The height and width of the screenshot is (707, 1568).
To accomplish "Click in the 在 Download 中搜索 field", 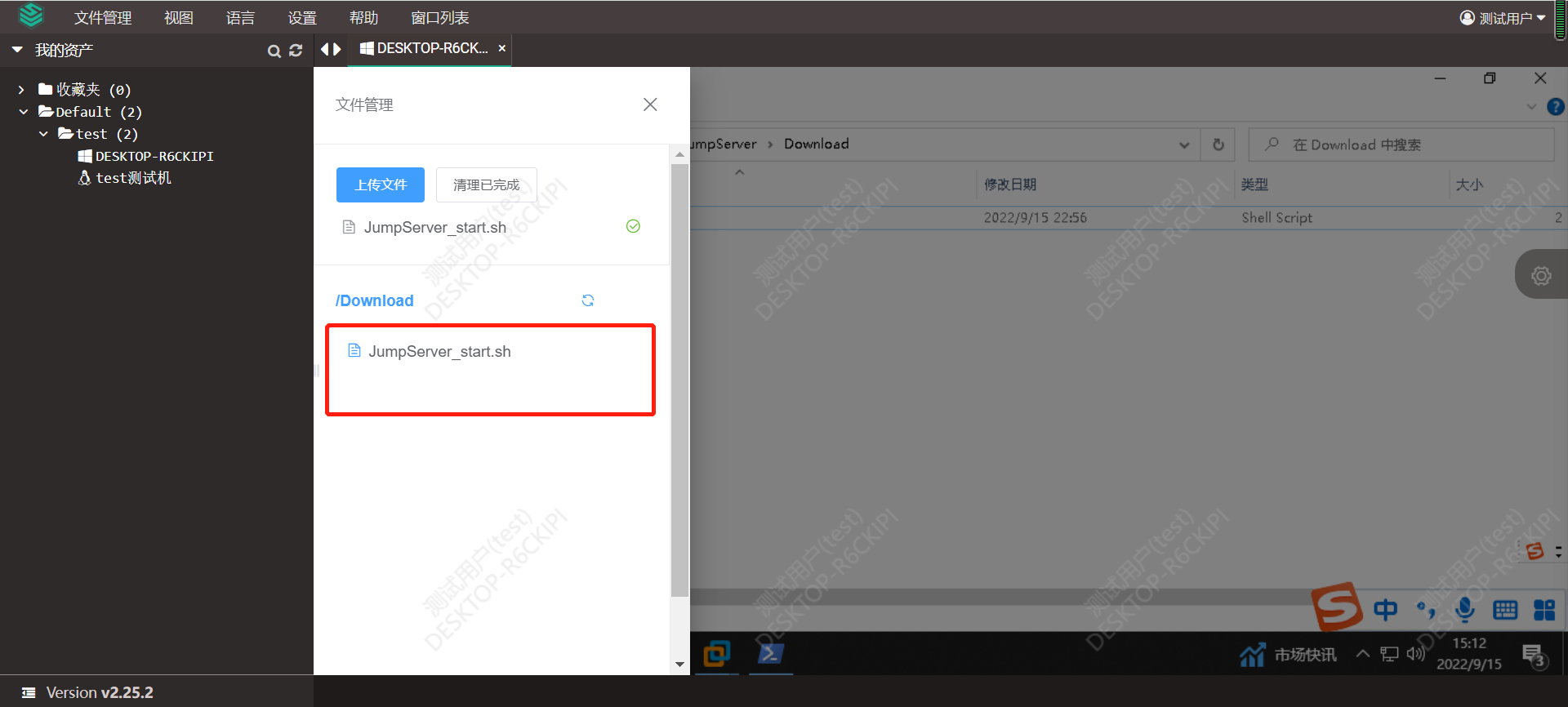I will pos(1401,145).
